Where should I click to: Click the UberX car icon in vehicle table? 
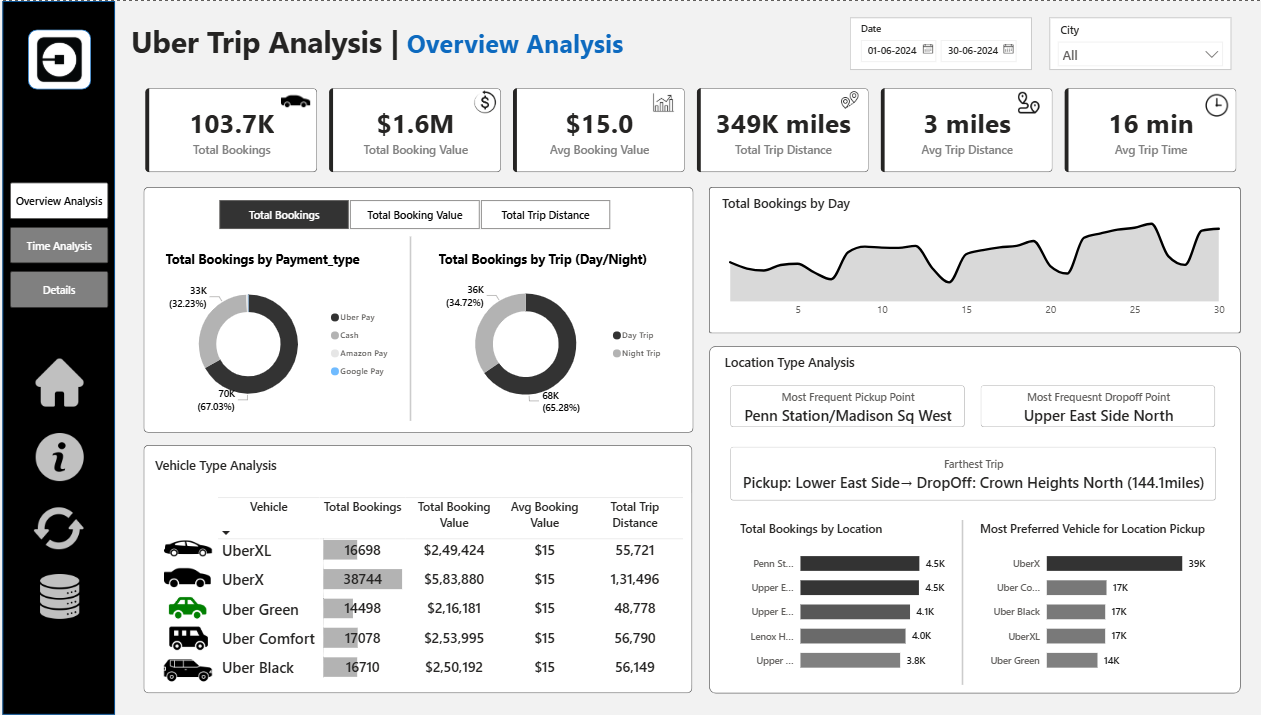point(187,578)
